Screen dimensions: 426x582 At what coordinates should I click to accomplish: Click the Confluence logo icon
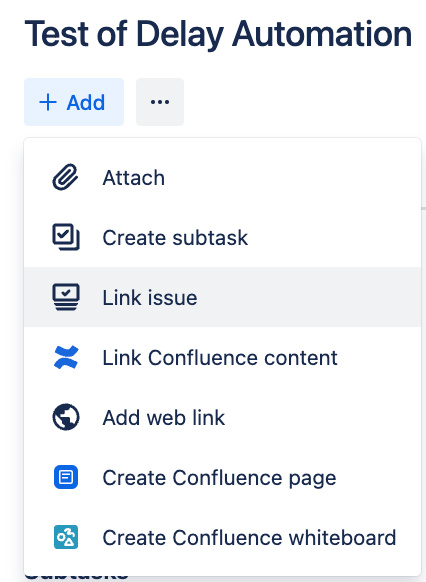[66, 357]
